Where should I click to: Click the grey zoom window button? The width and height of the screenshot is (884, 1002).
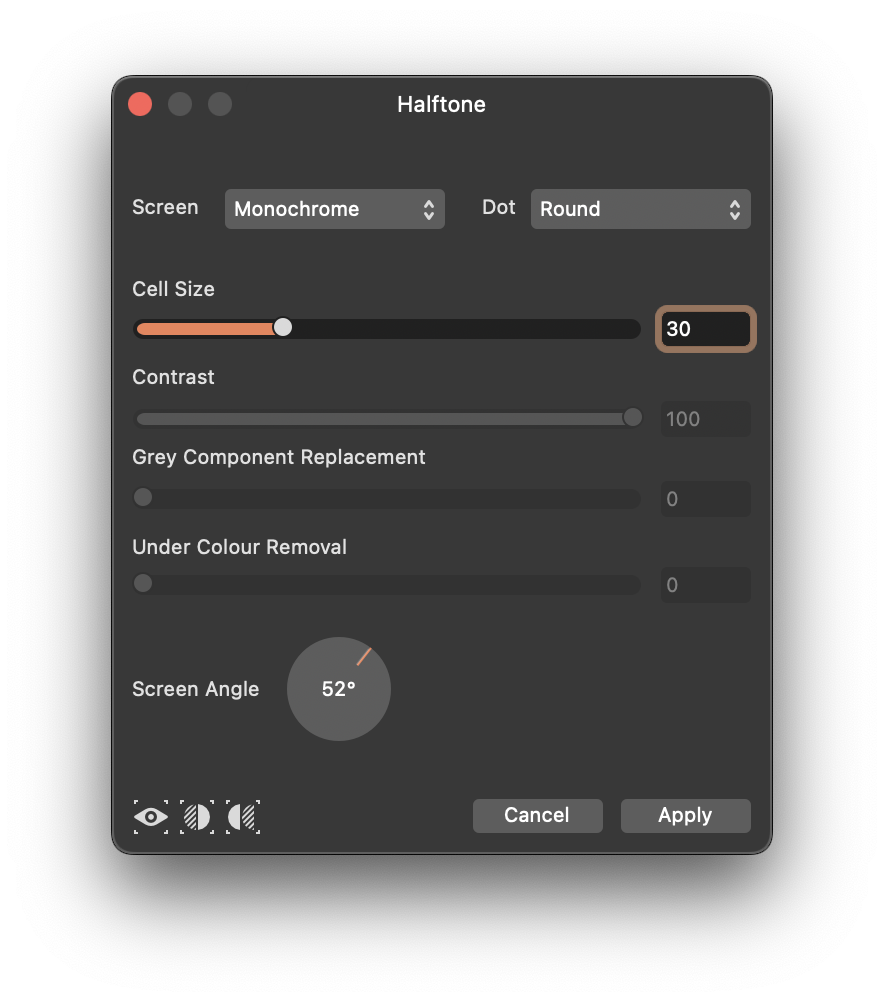coord(220,104)
